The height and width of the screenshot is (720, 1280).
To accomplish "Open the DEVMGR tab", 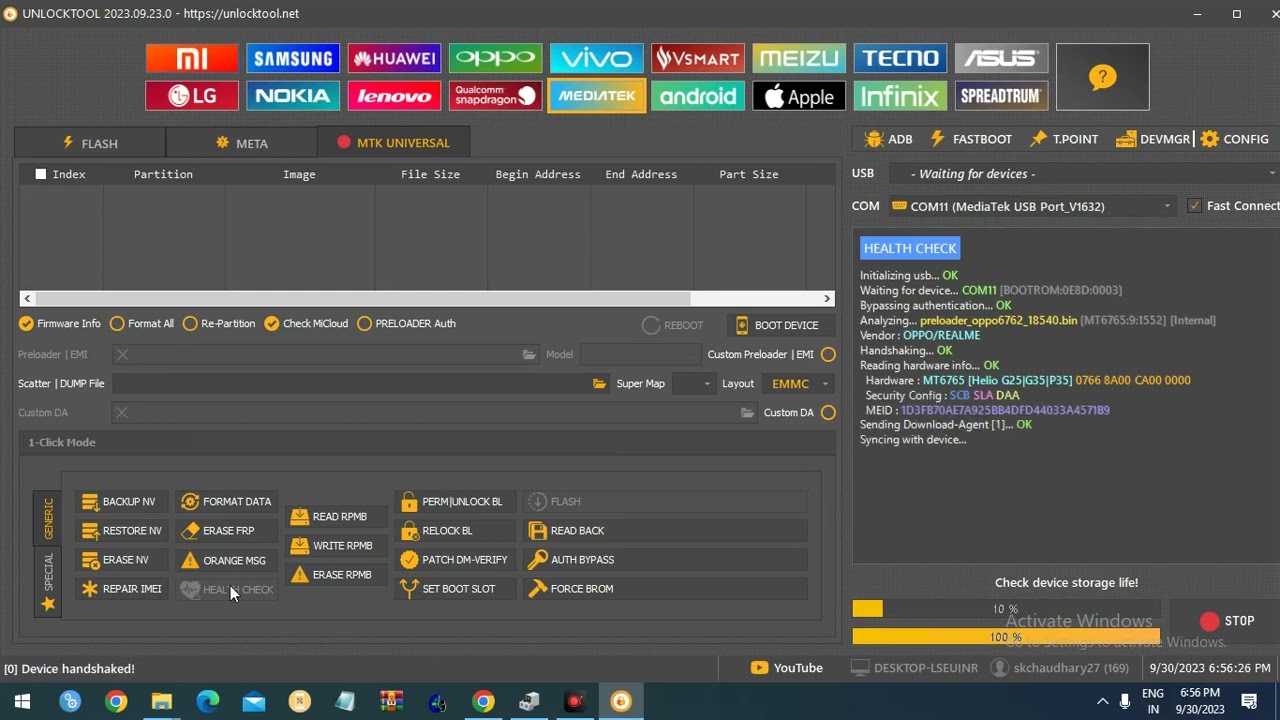I will click(1153, 139).
